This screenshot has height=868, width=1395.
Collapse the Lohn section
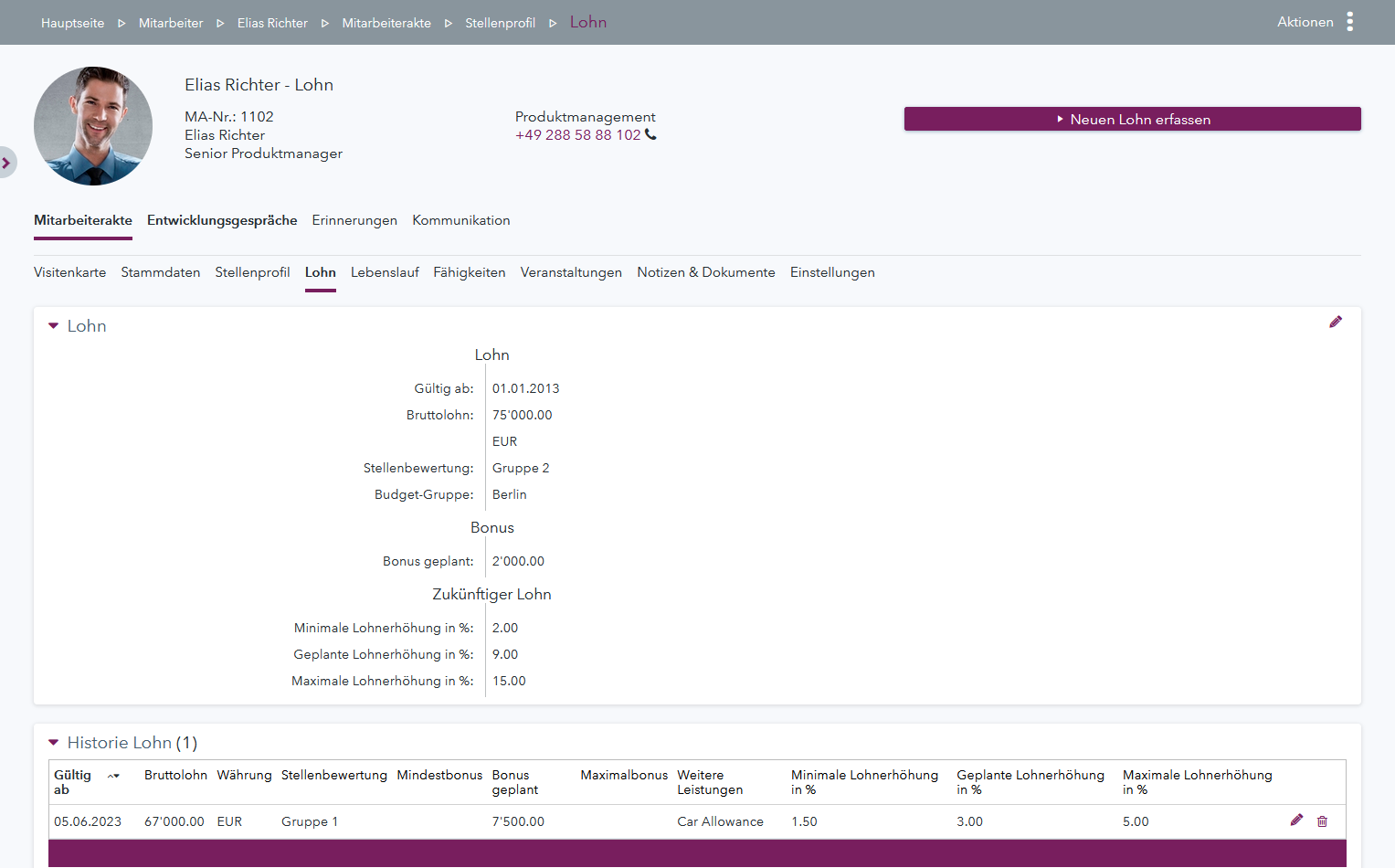coord(54,326)
